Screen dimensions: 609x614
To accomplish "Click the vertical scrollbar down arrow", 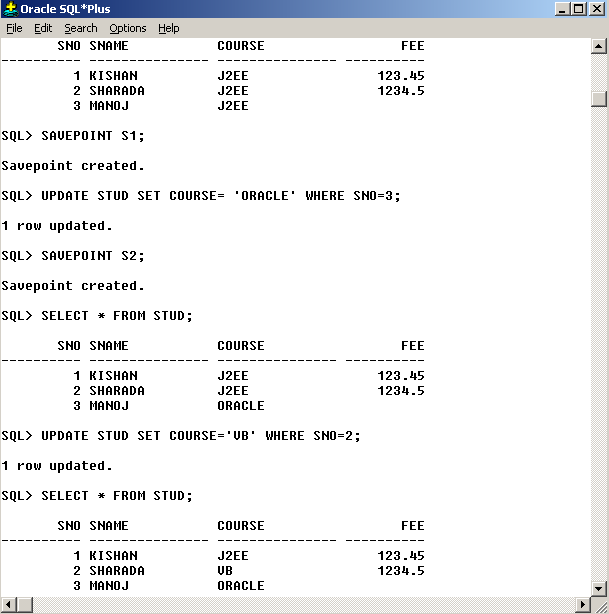I will click(x=599, y=589).
